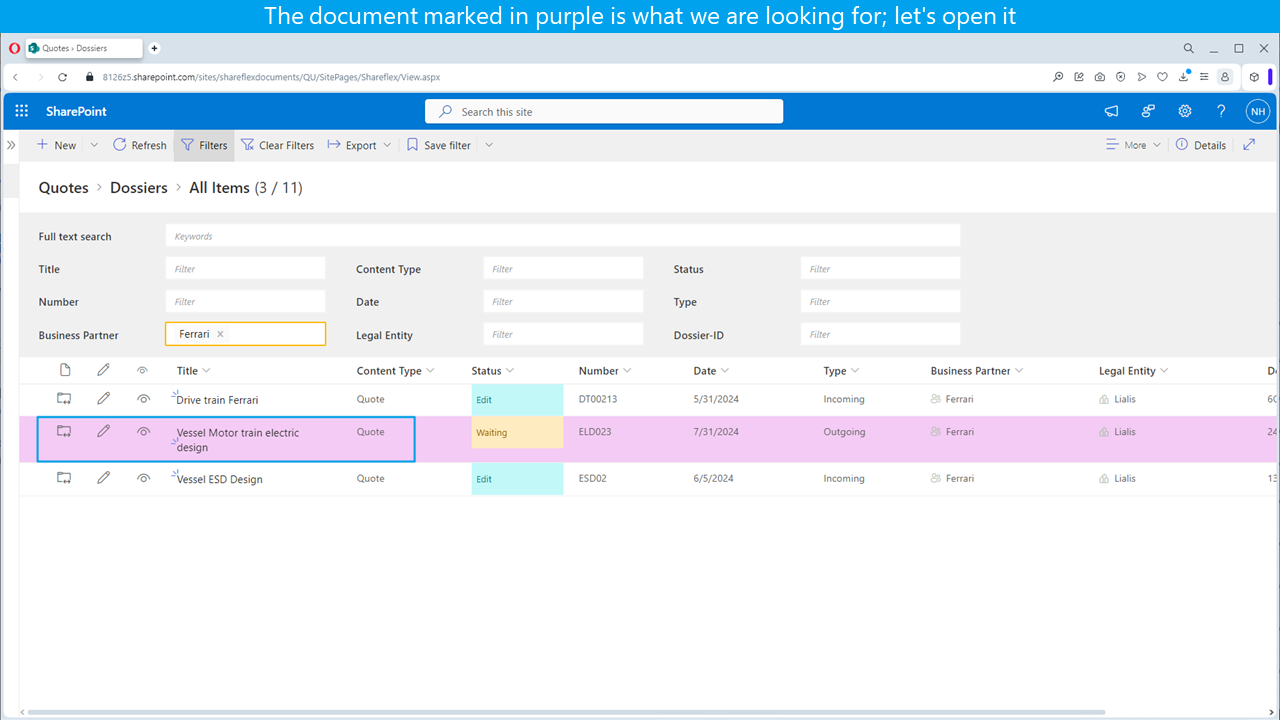Image resolution: width=1280 pixels, height=720 pixels.
Task: Open Number column header menu
Action: click(x=605, y=371)
